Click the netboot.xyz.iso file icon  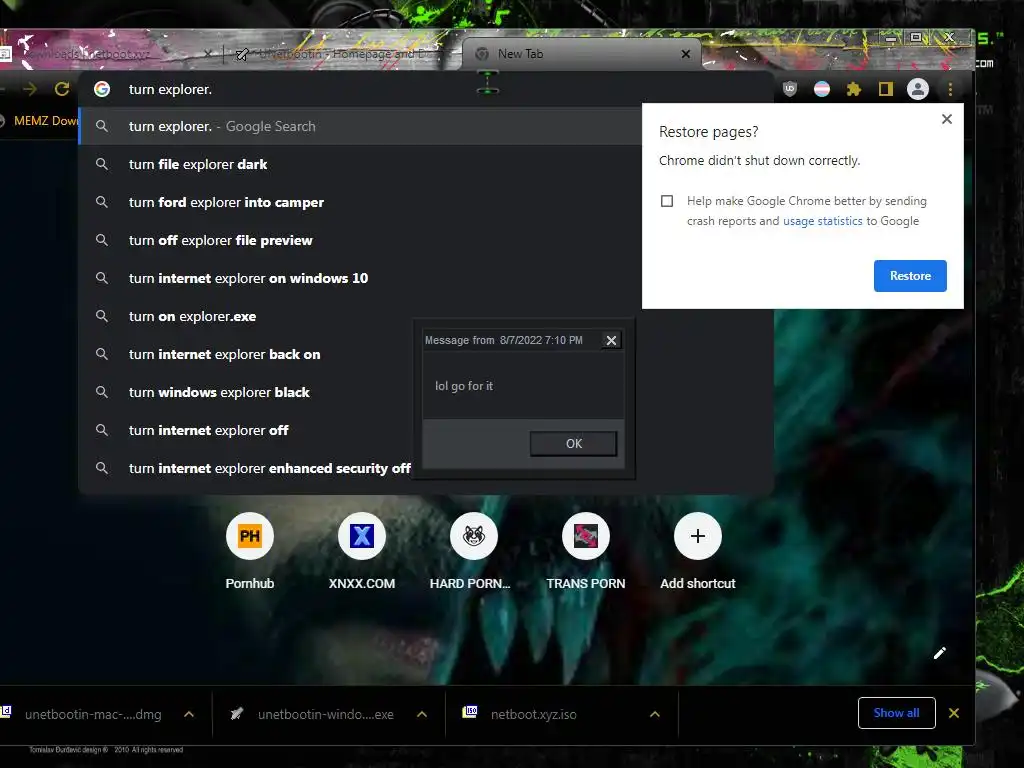[x=470, y=712]
